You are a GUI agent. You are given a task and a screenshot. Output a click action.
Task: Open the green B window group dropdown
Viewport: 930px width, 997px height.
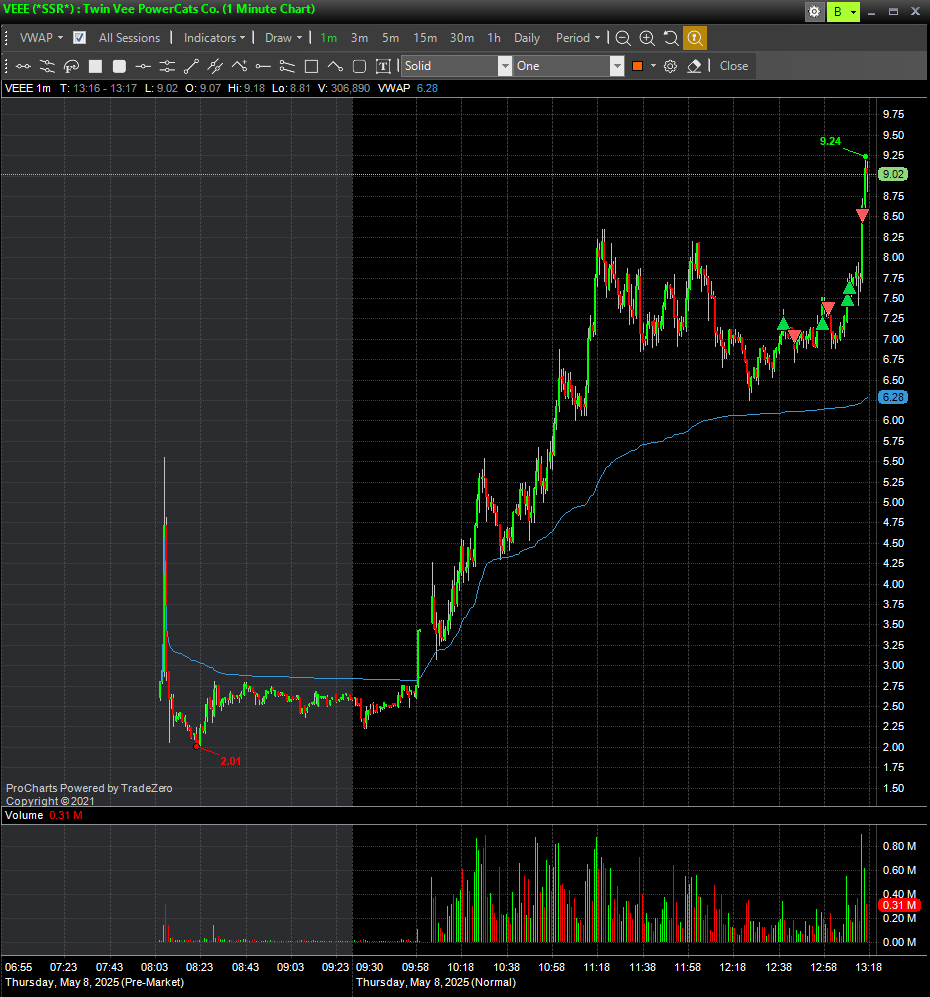(x=843, y=11)
